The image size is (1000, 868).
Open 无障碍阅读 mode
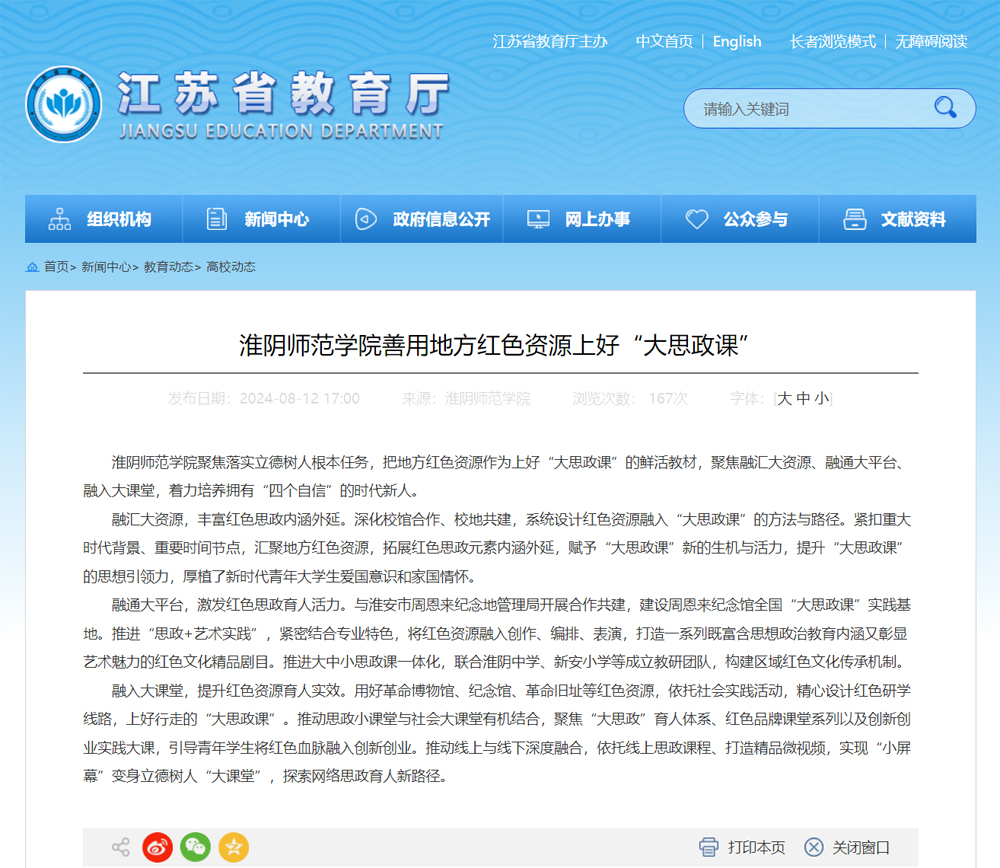(x=931, y=41)
